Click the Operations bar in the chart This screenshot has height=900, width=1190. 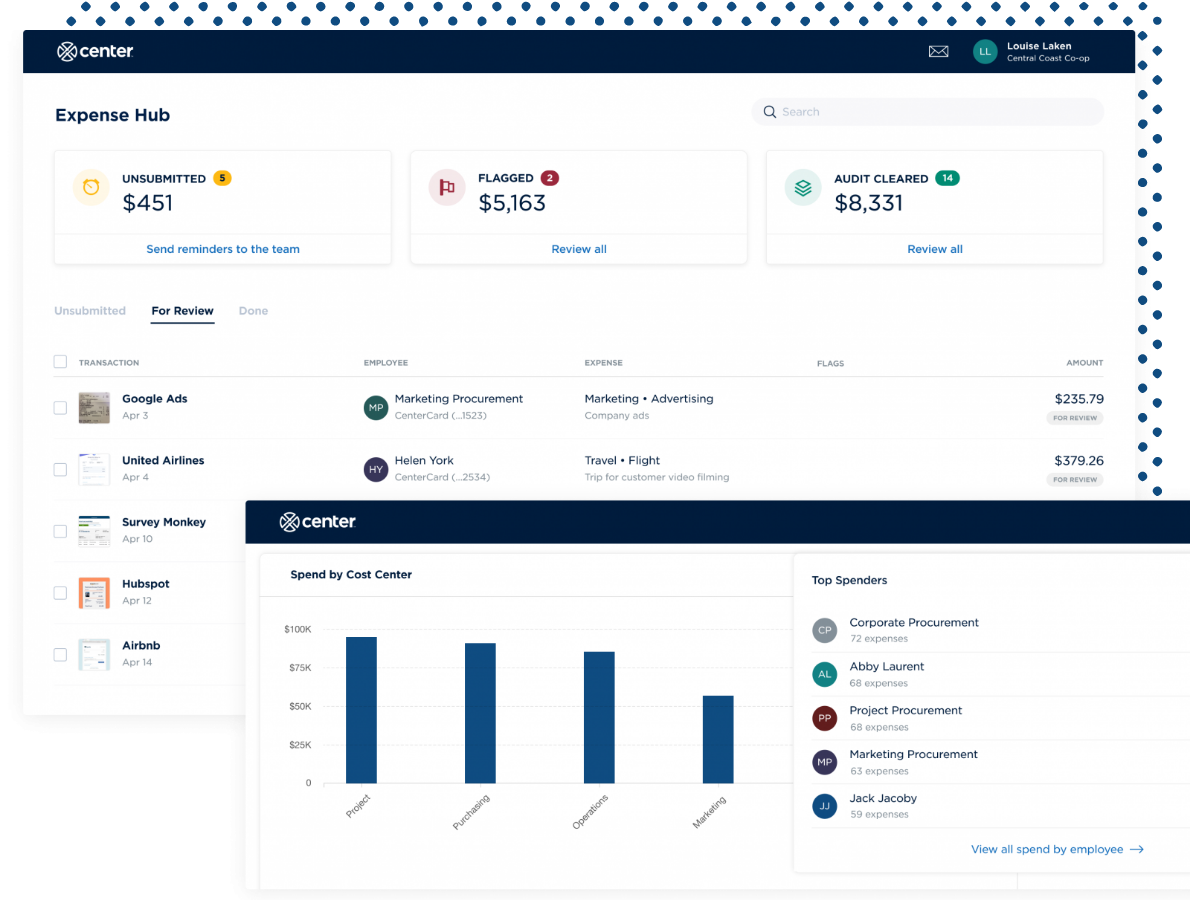599,717
